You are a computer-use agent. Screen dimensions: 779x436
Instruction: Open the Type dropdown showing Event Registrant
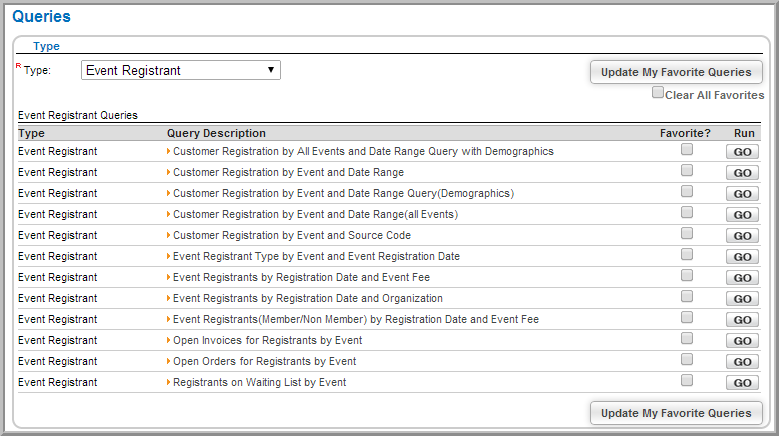(x=181, y=70)
